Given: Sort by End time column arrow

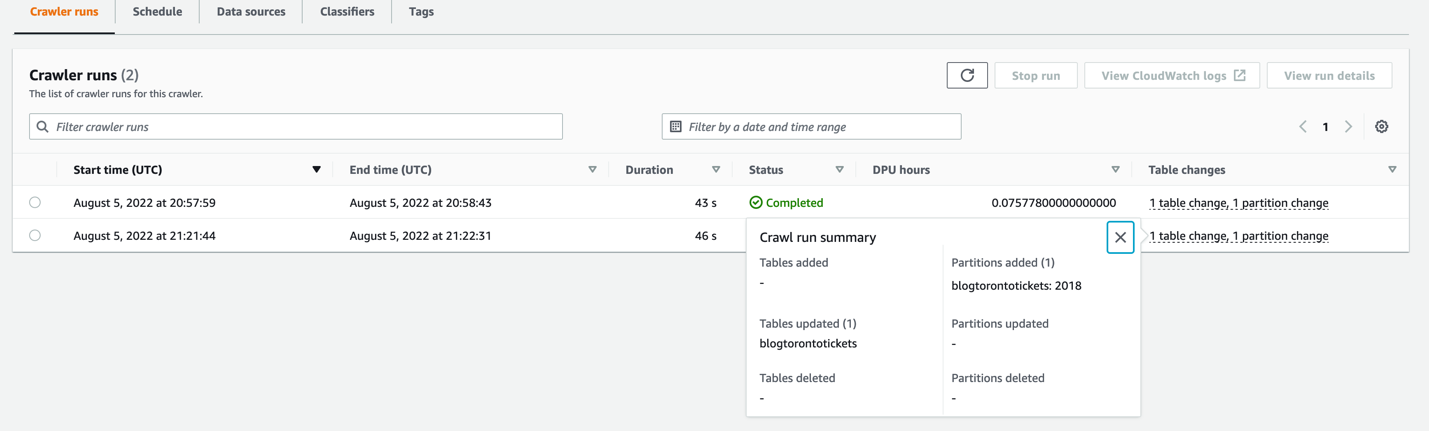Looking at the screenshot, I should pyautogui.click(x=592, y=170).
